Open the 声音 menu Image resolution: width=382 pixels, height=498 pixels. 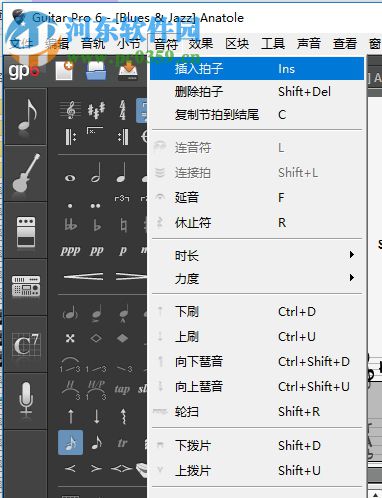coord(309,44)
